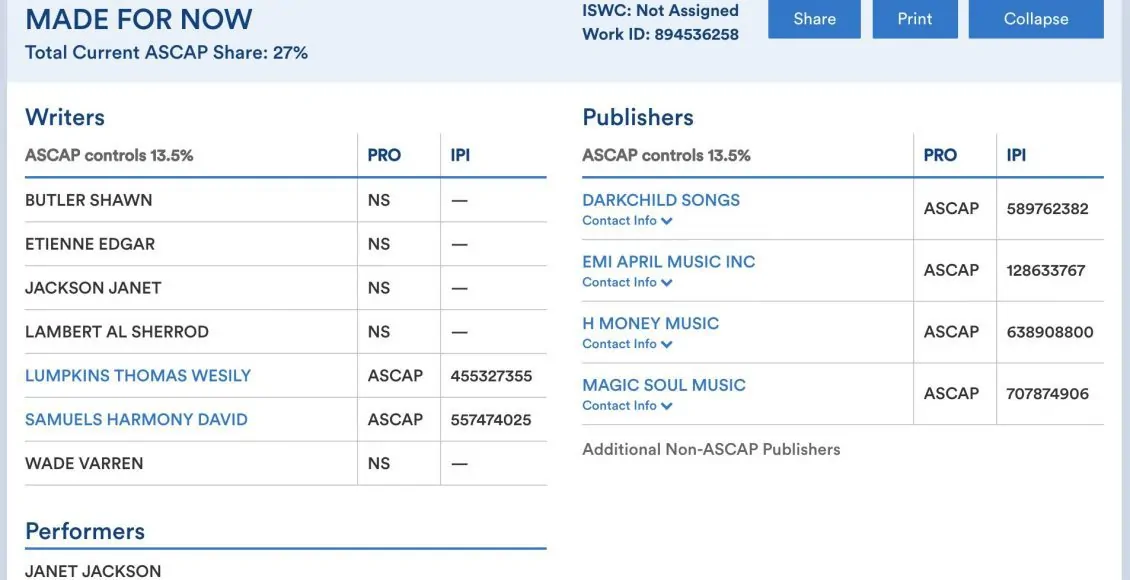This screenshot has width=1130, height=580.
Task: Click the Share button
Action: coord(814,19)
